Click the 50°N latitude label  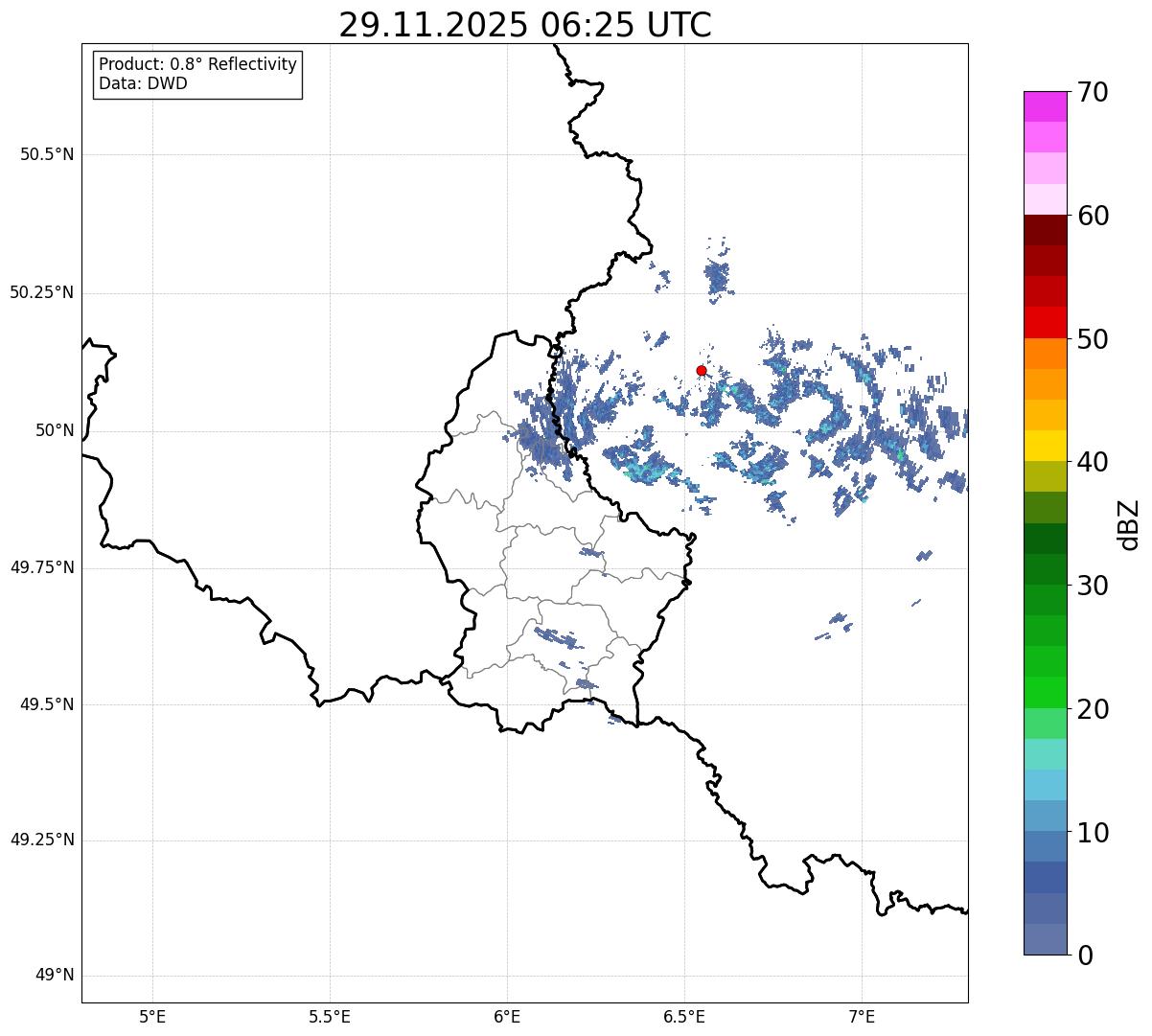tap(55, 430)
